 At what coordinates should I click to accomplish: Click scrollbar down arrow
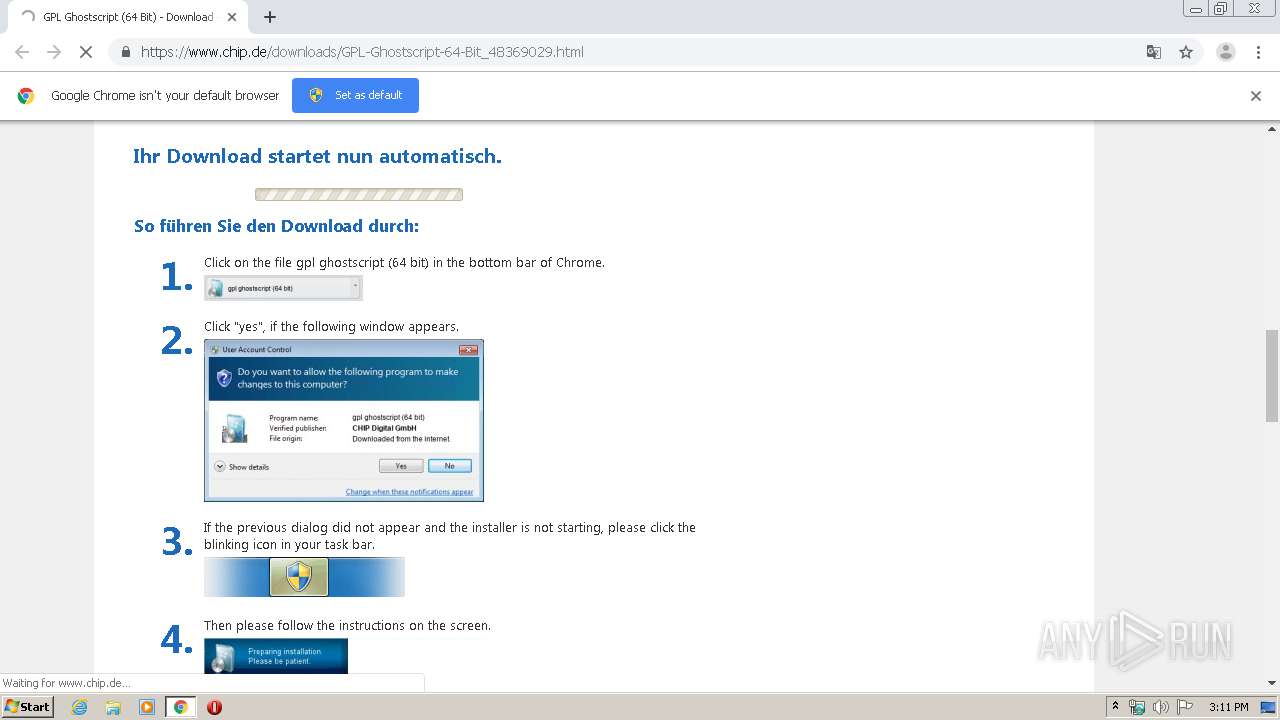click(x=1272, y=683)
